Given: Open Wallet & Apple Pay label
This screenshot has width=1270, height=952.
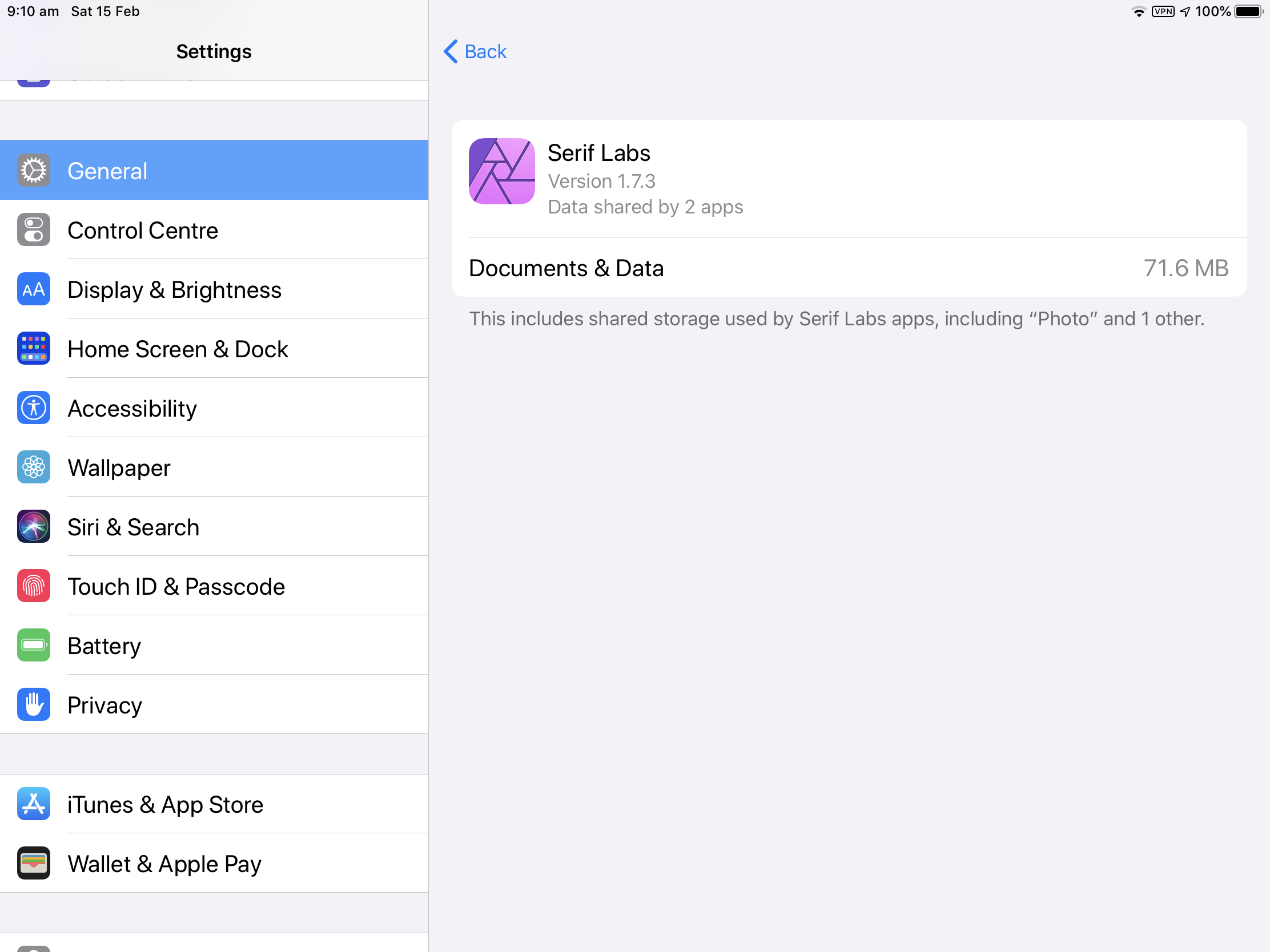Looking at the screenshot, I should click(x=164, y=864).
